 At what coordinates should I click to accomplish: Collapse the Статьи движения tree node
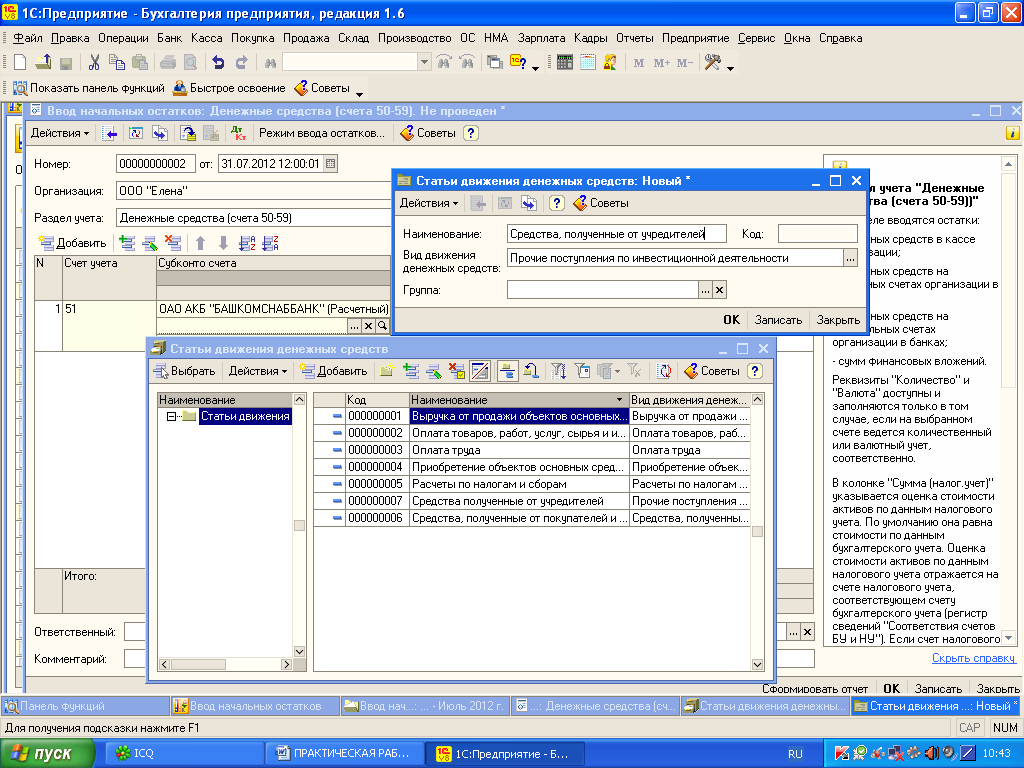[170, 417]
